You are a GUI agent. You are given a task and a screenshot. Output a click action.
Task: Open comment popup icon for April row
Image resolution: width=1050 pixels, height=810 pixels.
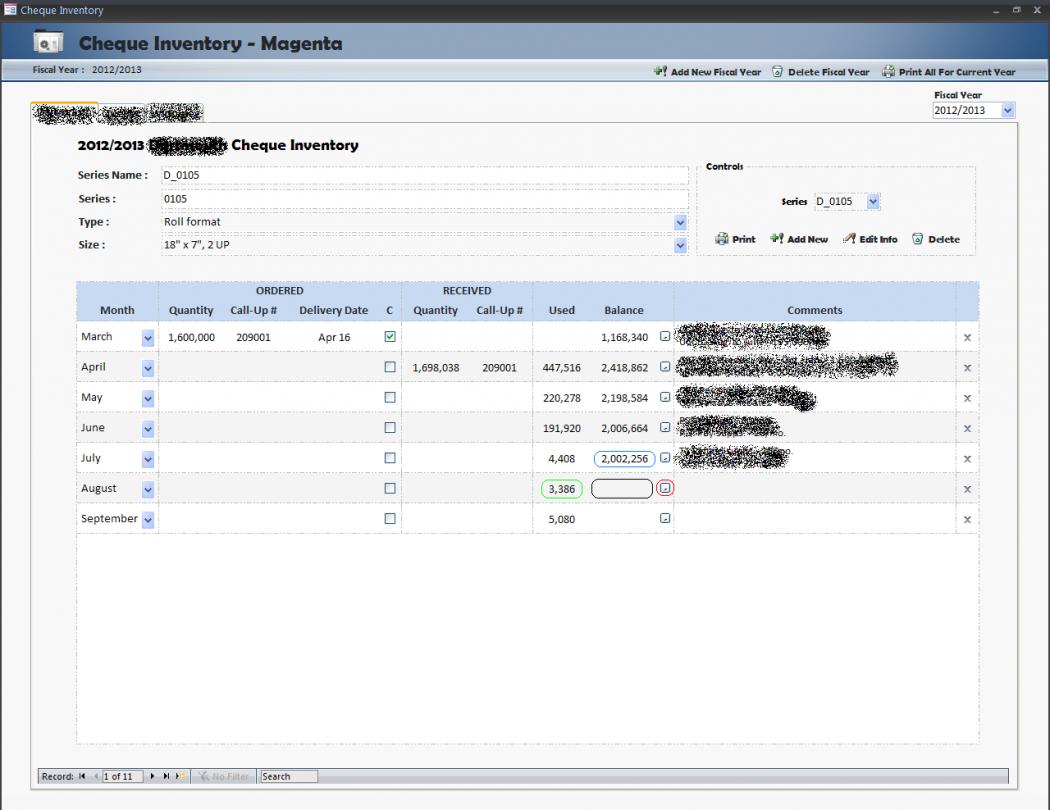(665, 367)
